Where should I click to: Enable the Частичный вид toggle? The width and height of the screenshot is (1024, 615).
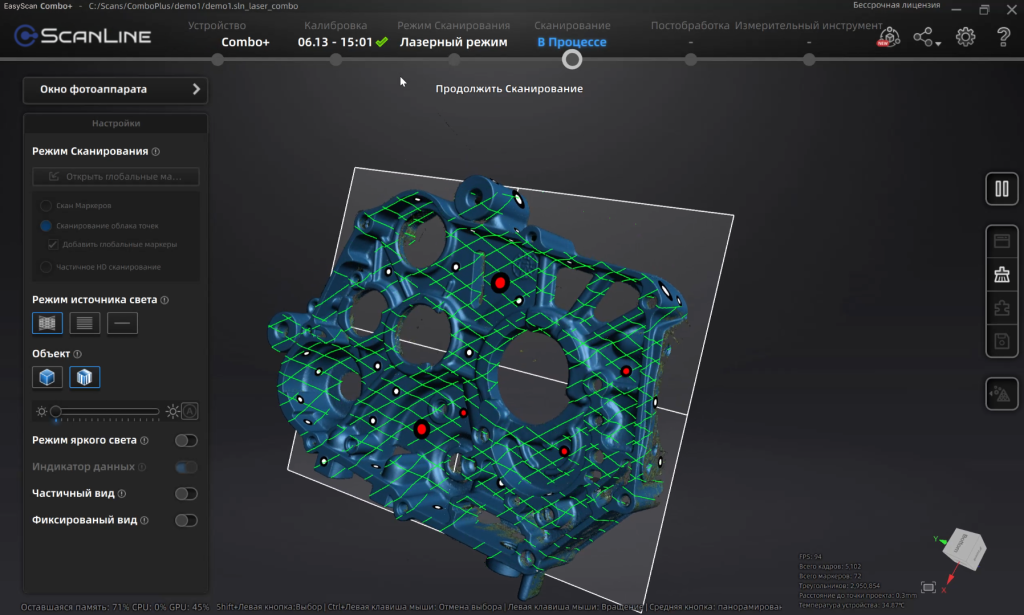[x=186, y=493]
